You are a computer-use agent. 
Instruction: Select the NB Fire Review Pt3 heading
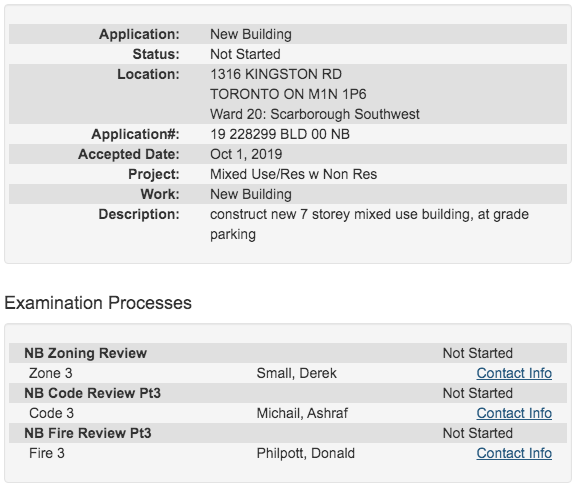(x=88, y=433)
